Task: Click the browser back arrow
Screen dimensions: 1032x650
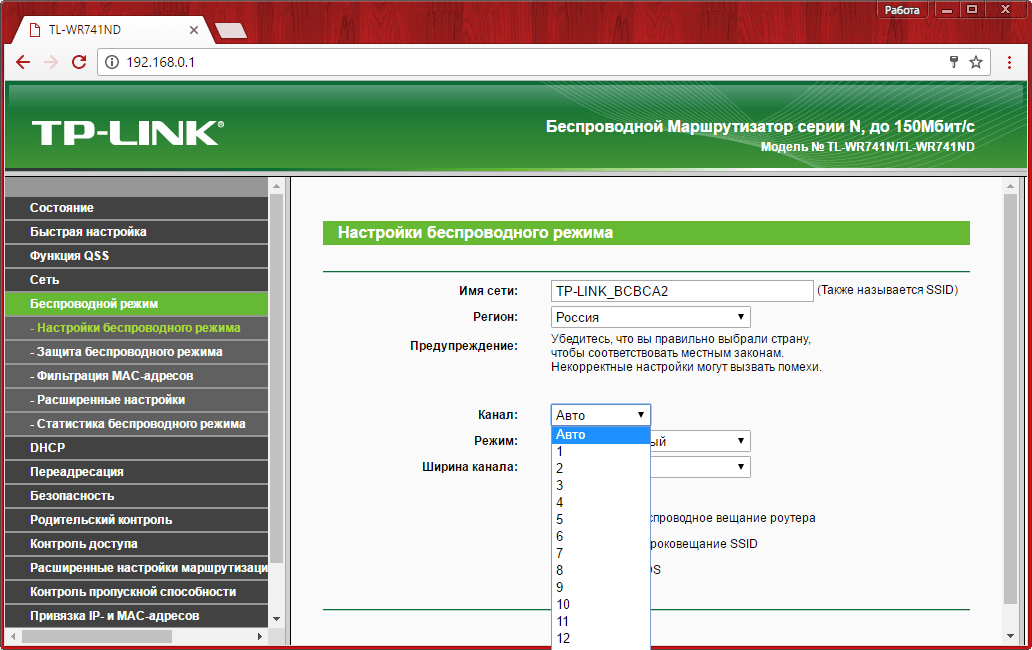Action: (x=24, y=62)
